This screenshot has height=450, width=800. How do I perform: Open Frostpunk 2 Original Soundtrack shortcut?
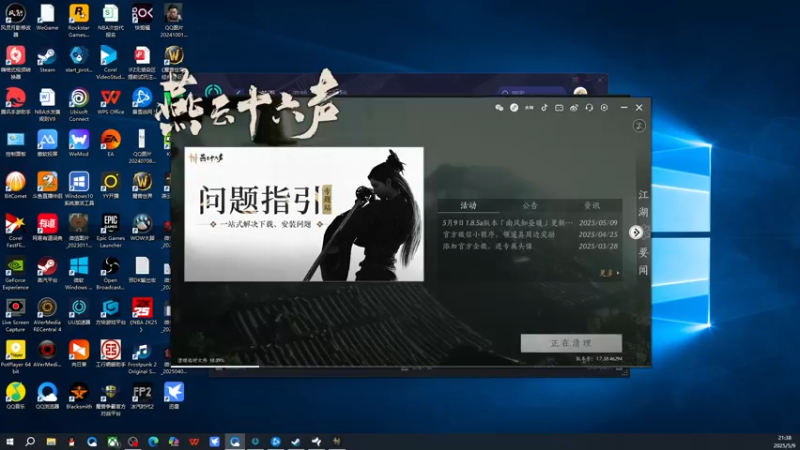(142, 358)
